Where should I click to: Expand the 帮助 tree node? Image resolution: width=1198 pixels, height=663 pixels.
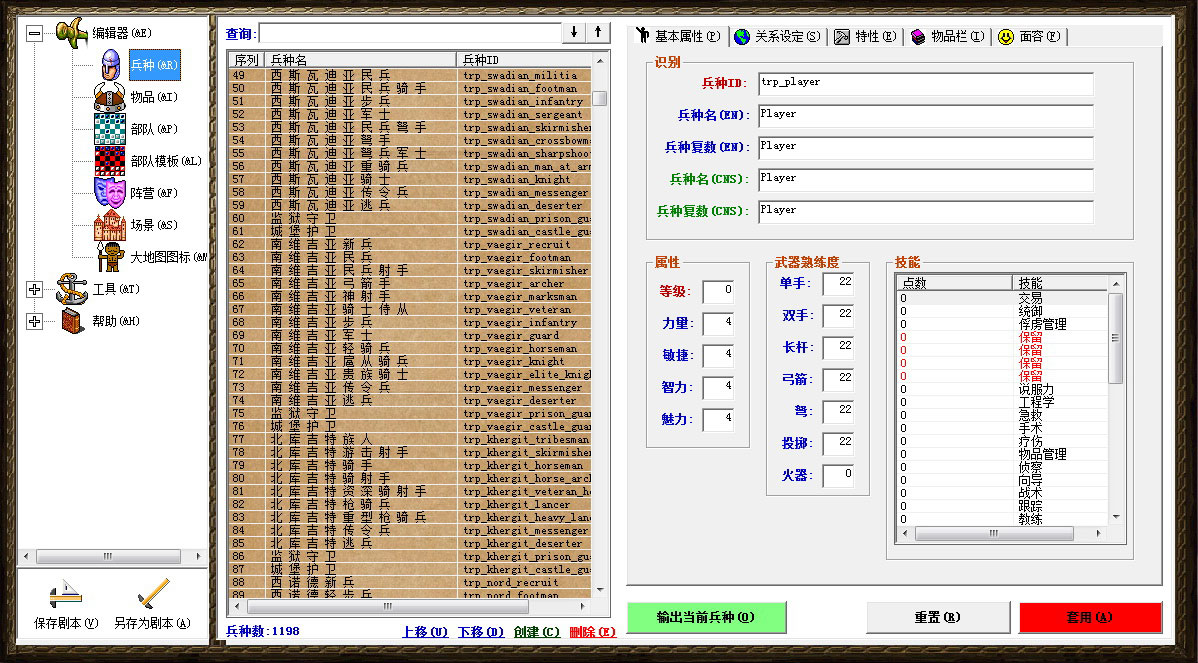(35, 321)
